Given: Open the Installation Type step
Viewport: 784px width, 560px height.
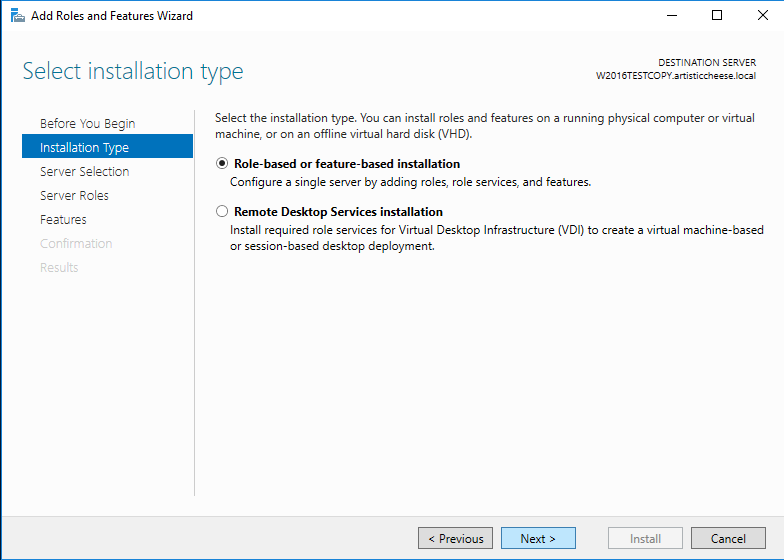Looking at the screenshot, I should pyautogui.click(x=84, y=148).
